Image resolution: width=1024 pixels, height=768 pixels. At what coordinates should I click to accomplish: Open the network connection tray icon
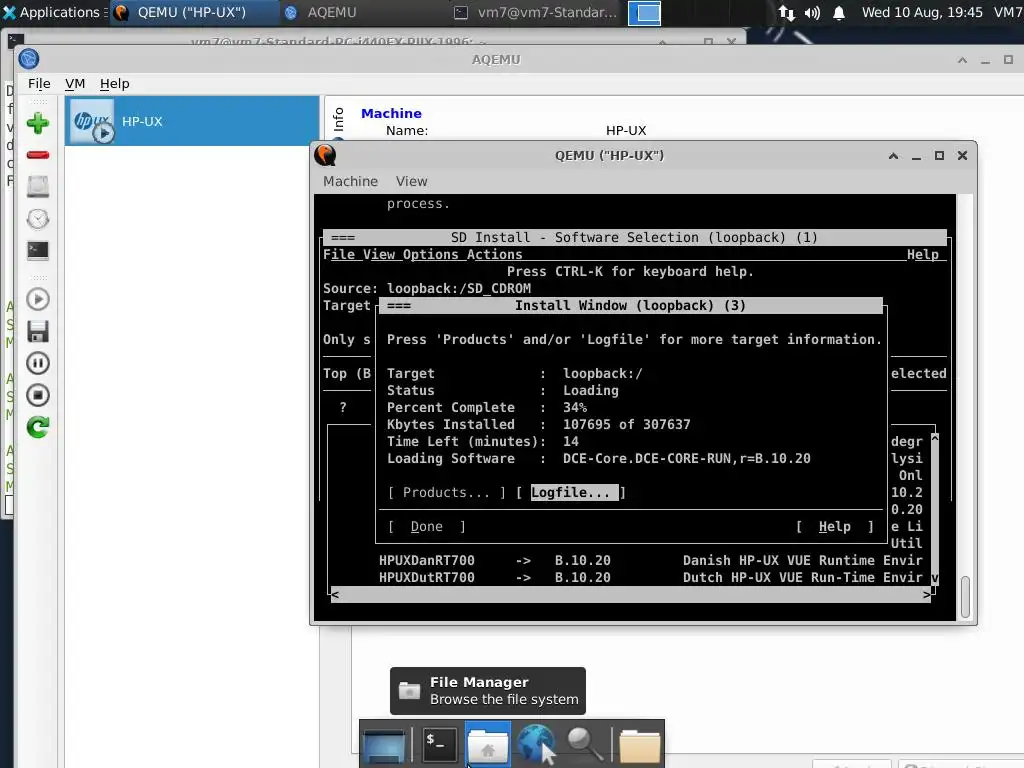786,12
